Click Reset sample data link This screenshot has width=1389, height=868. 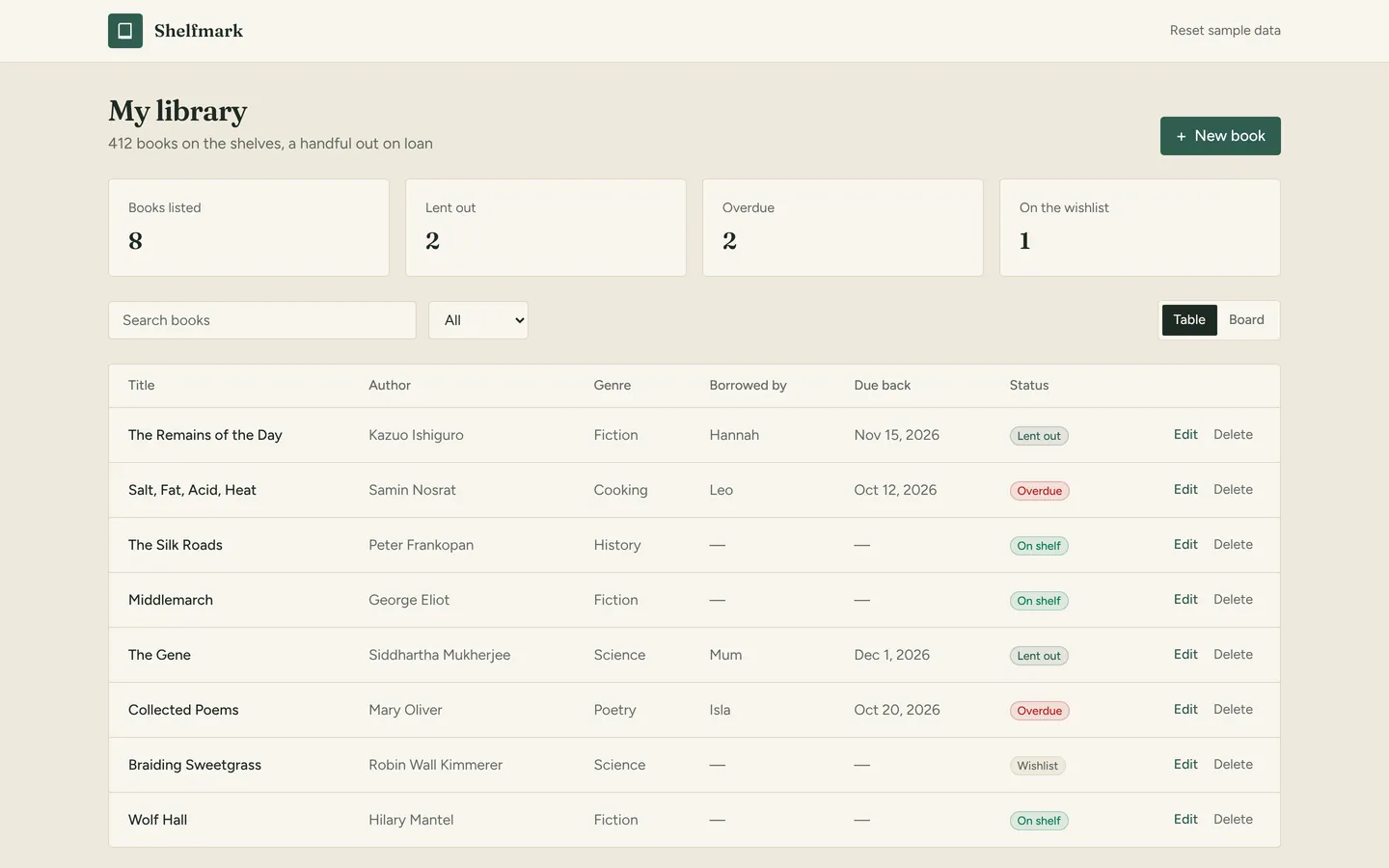tap(1225, 31)
